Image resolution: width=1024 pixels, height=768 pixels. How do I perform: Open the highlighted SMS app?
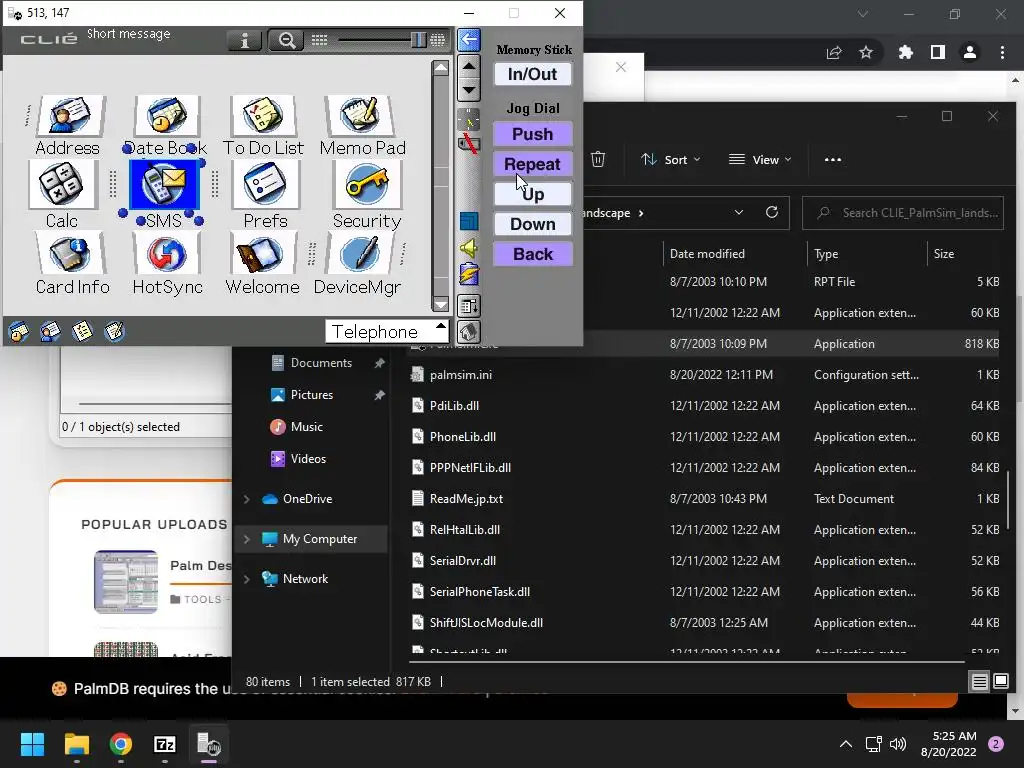click(164, 195)
